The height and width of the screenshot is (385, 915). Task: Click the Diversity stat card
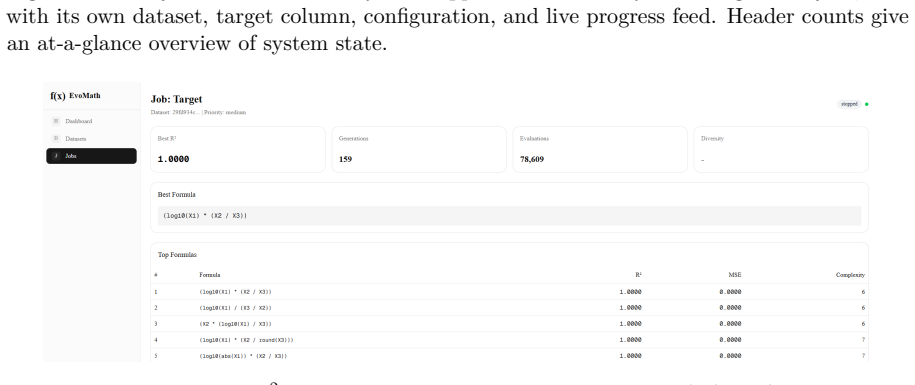pyautogui.click(x=781, y=149)
